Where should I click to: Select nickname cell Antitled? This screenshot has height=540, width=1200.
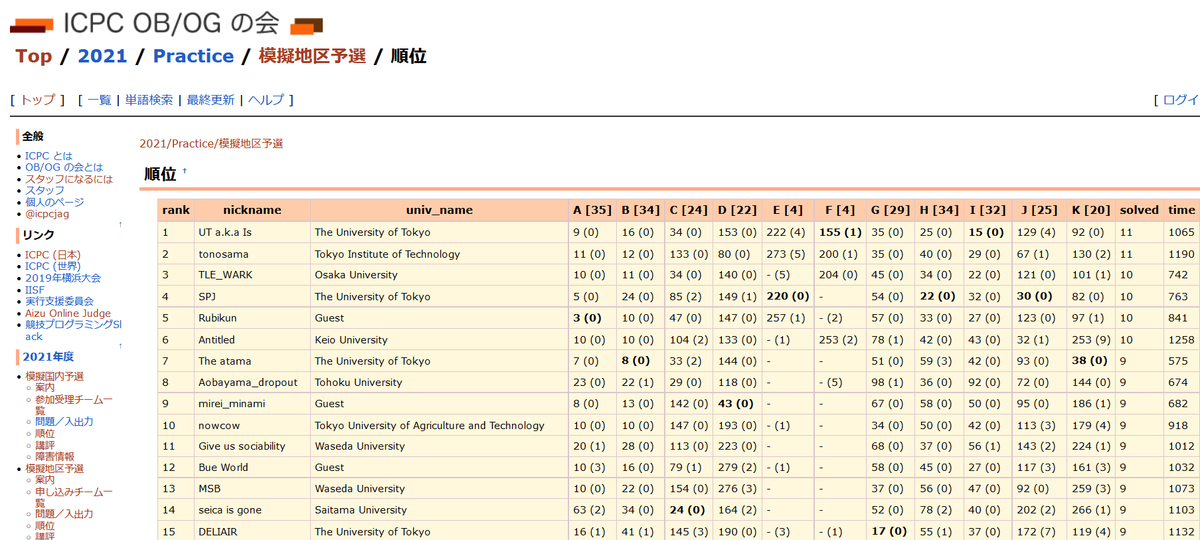pyautogui.click(x=252, y=340)
